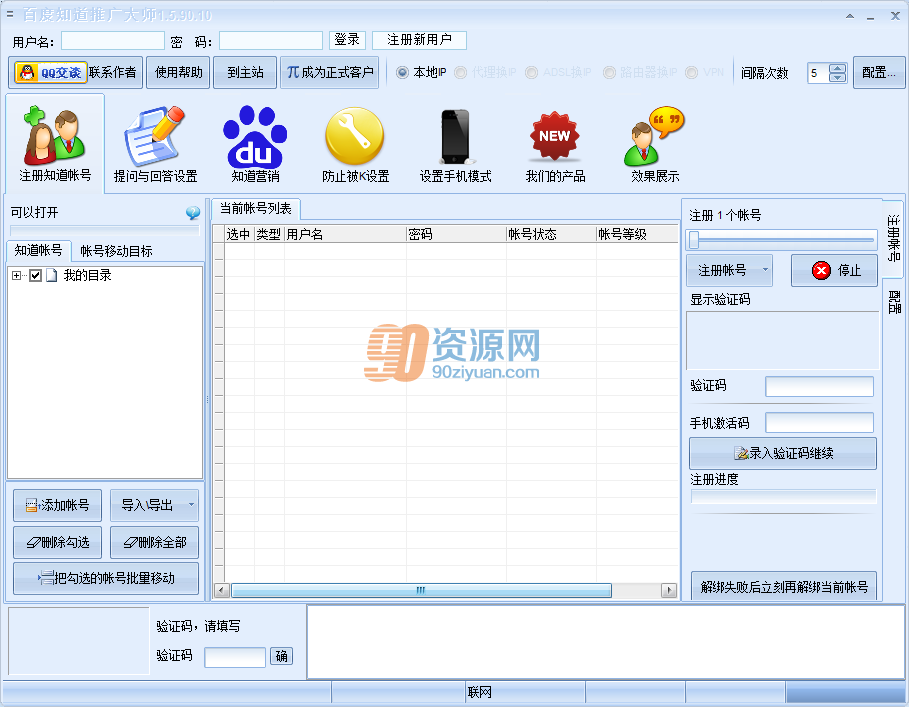Screen dimensions: 909x707
Task: Click 录入验证码继续 button
Action: (x=783, y=453)
